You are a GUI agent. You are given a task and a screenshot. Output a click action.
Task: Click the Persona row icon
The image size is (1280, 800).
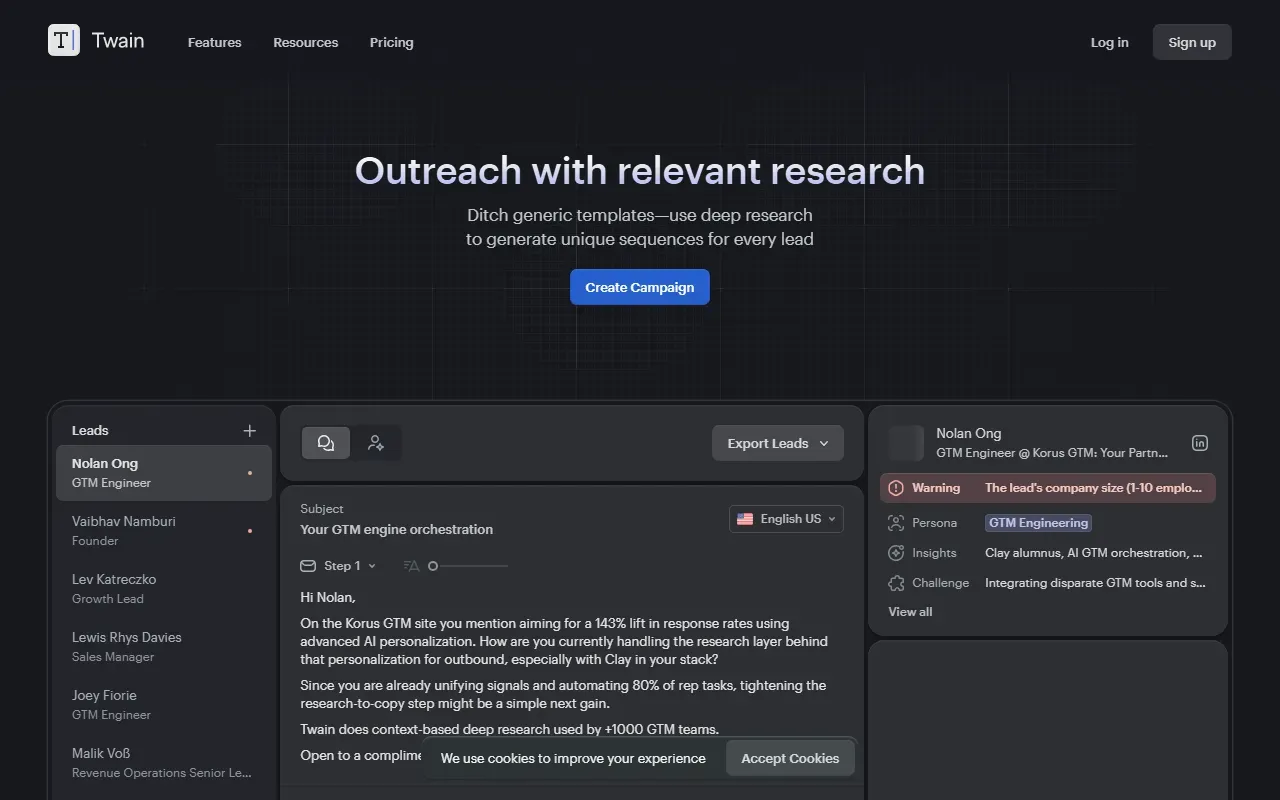896,523
